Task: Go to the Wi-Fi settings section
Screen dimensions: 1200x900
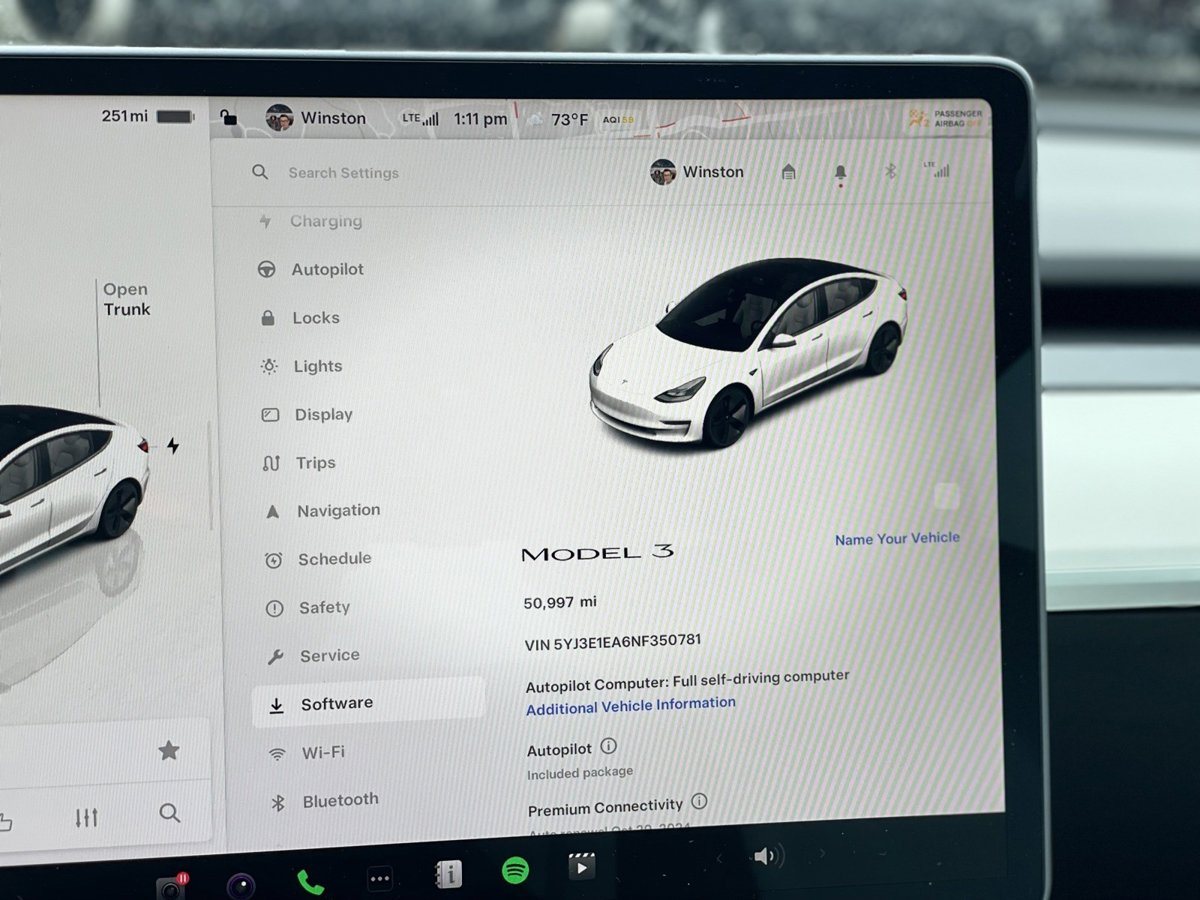Action: coord(323,753)
